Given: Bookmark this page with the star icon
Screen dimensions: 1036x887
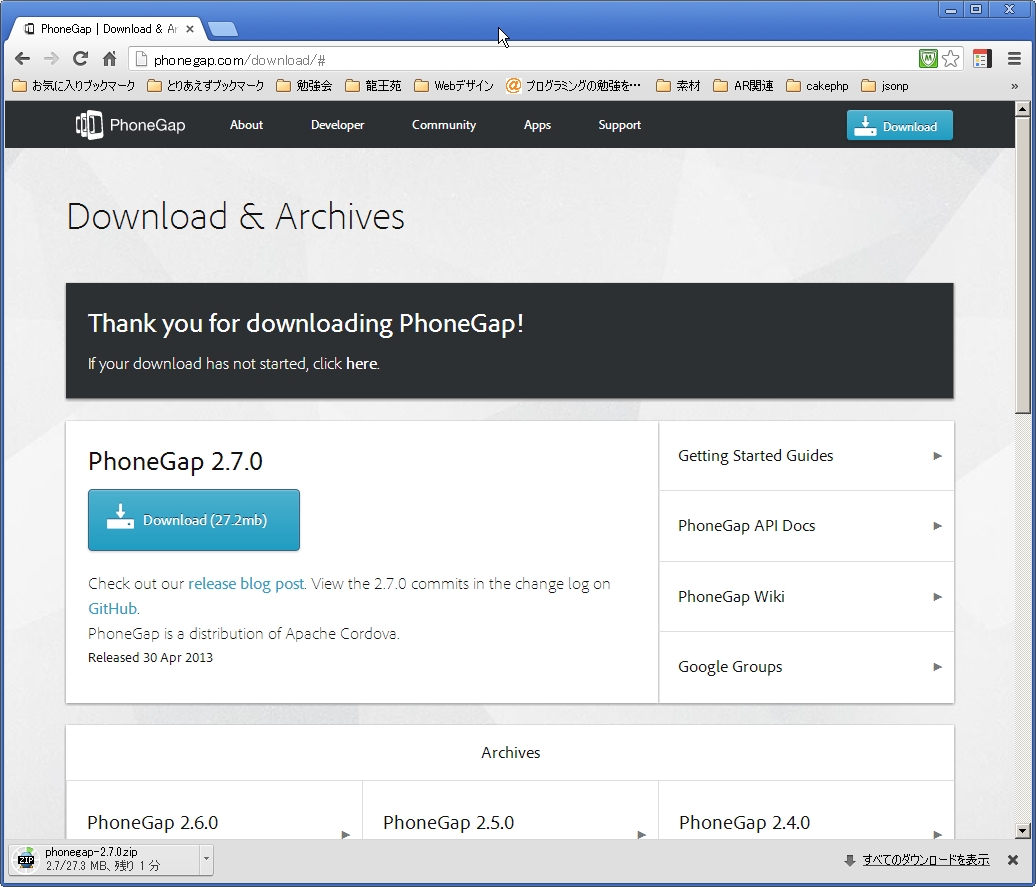Looking at the screenshot, I should [x=951, y=59].
